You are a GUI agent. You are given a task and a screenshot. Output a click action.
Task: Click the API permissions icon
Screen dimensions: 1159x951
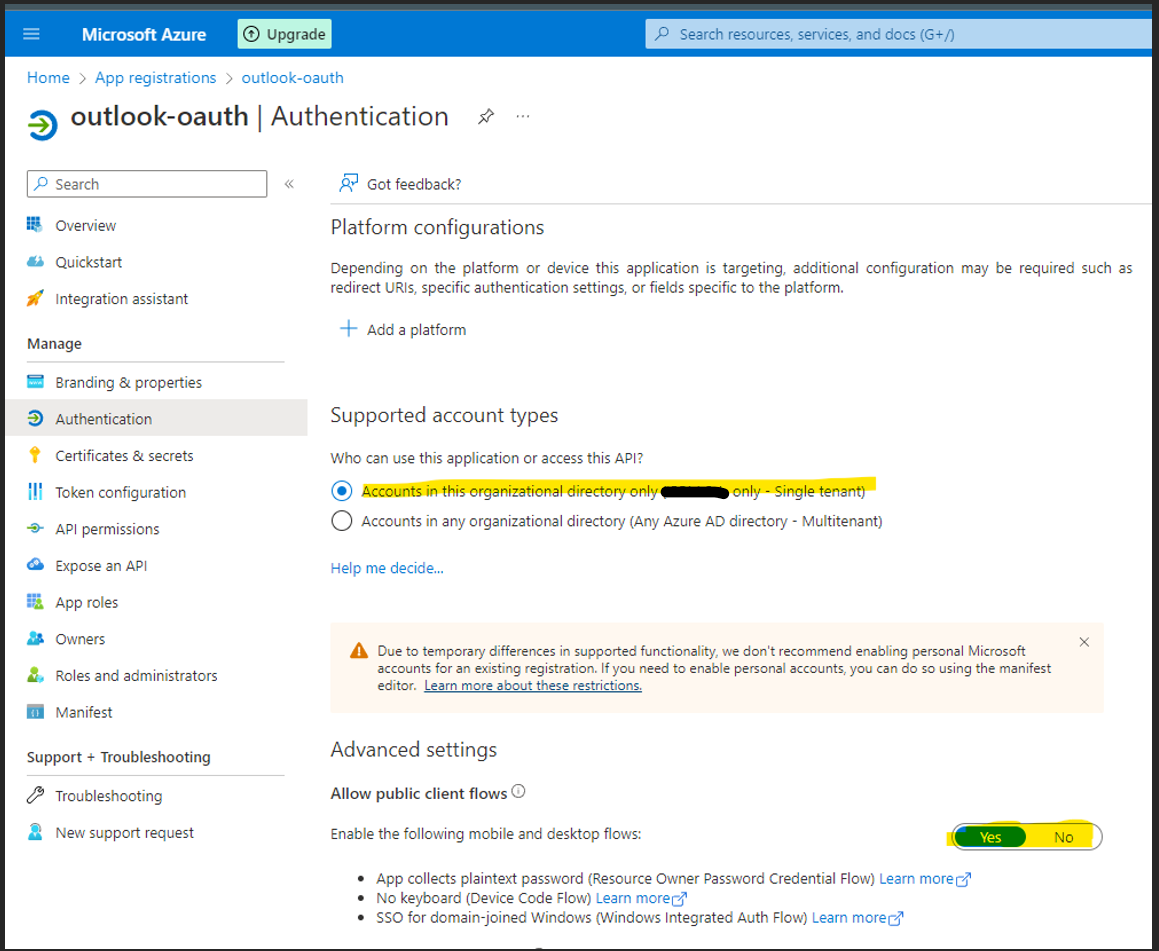(35, 528)
